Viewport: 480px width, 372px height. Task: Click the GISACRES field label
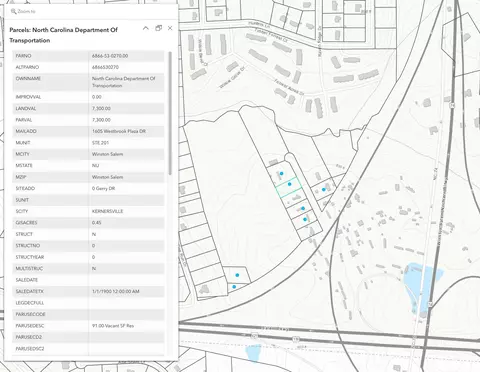[x=26, y=223]
